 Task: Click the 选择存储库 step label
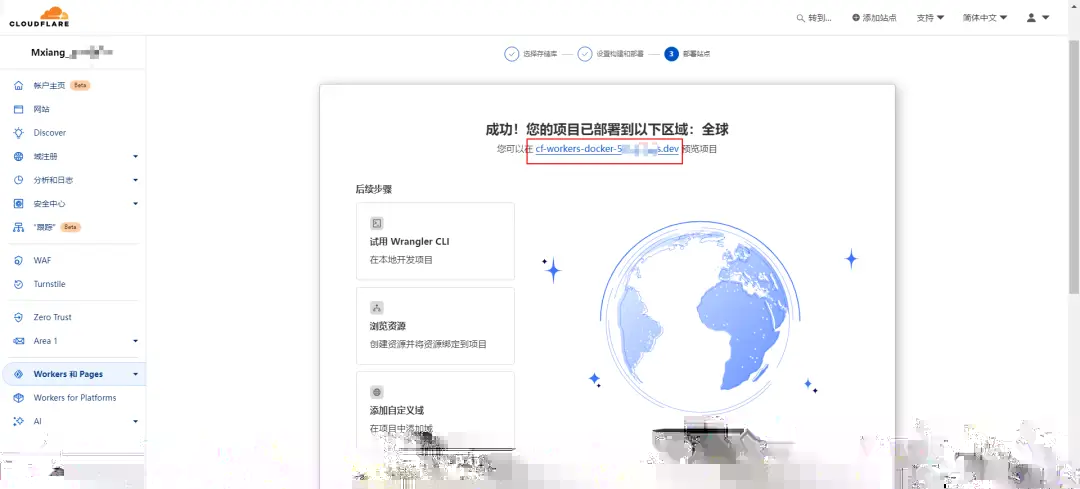[x=539, y=54]
